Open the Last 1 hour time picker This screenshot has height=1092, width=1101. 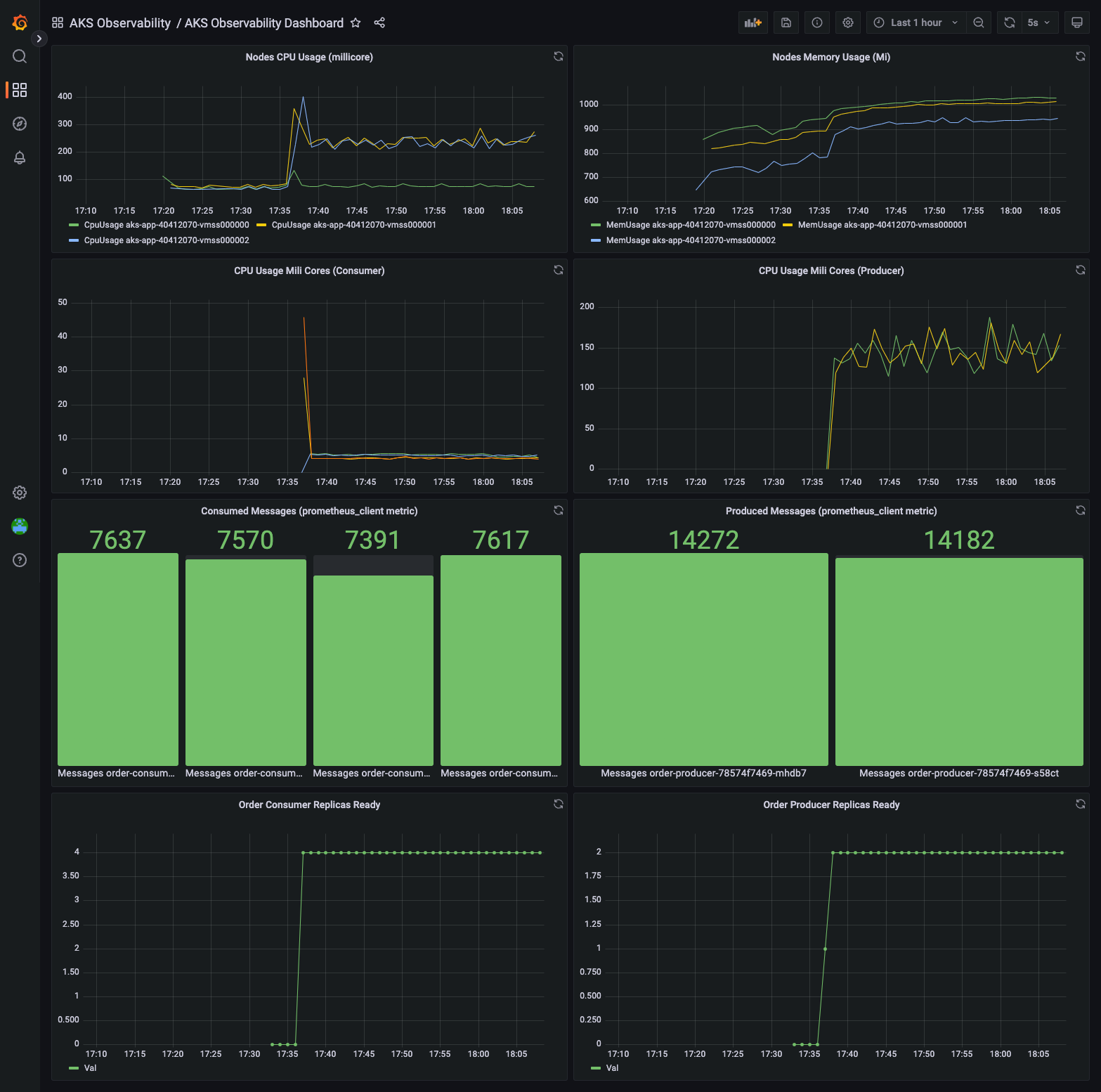(916, 22)
